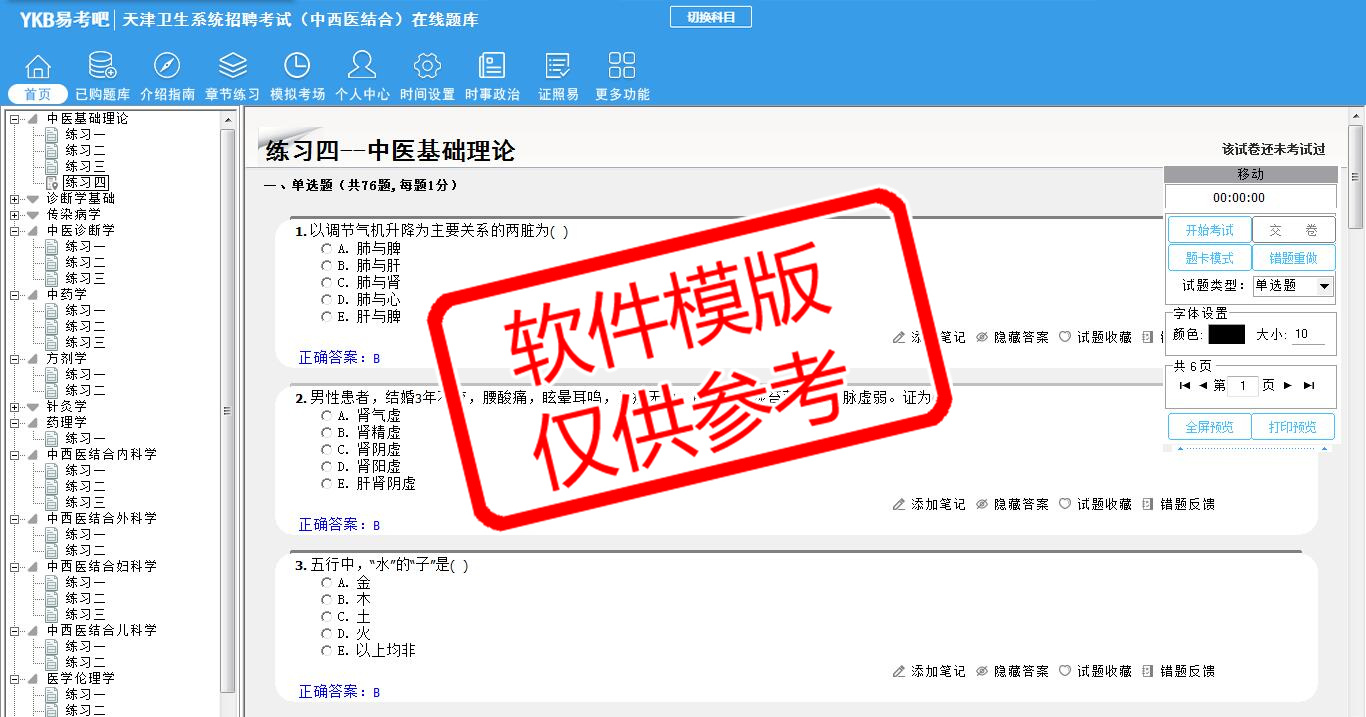1366x717 pixels.
Task: Click the font size 大小 field
Action: pos(1308,335)
